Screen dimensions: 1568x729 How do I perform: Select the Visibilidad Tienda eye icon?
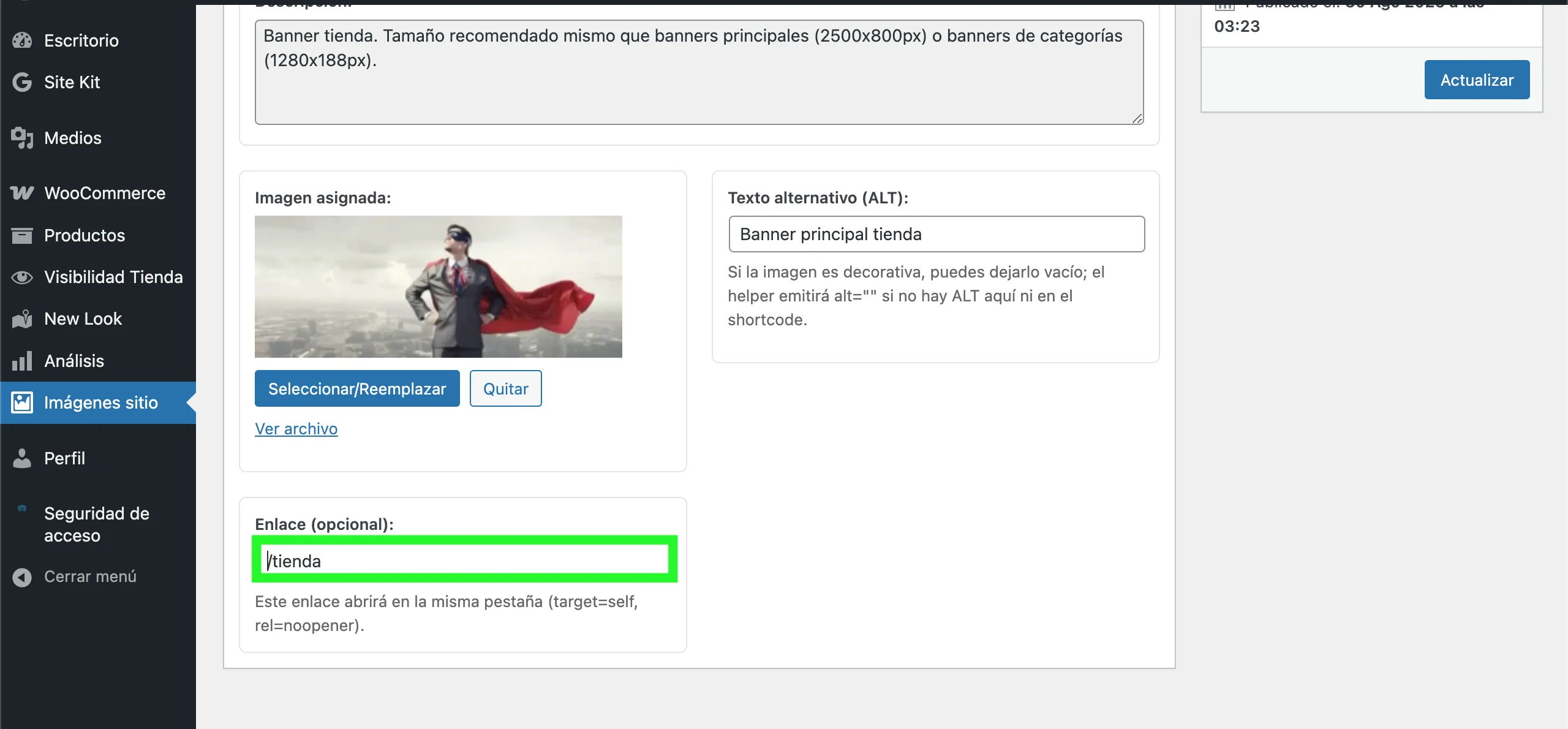pos(21,277)
